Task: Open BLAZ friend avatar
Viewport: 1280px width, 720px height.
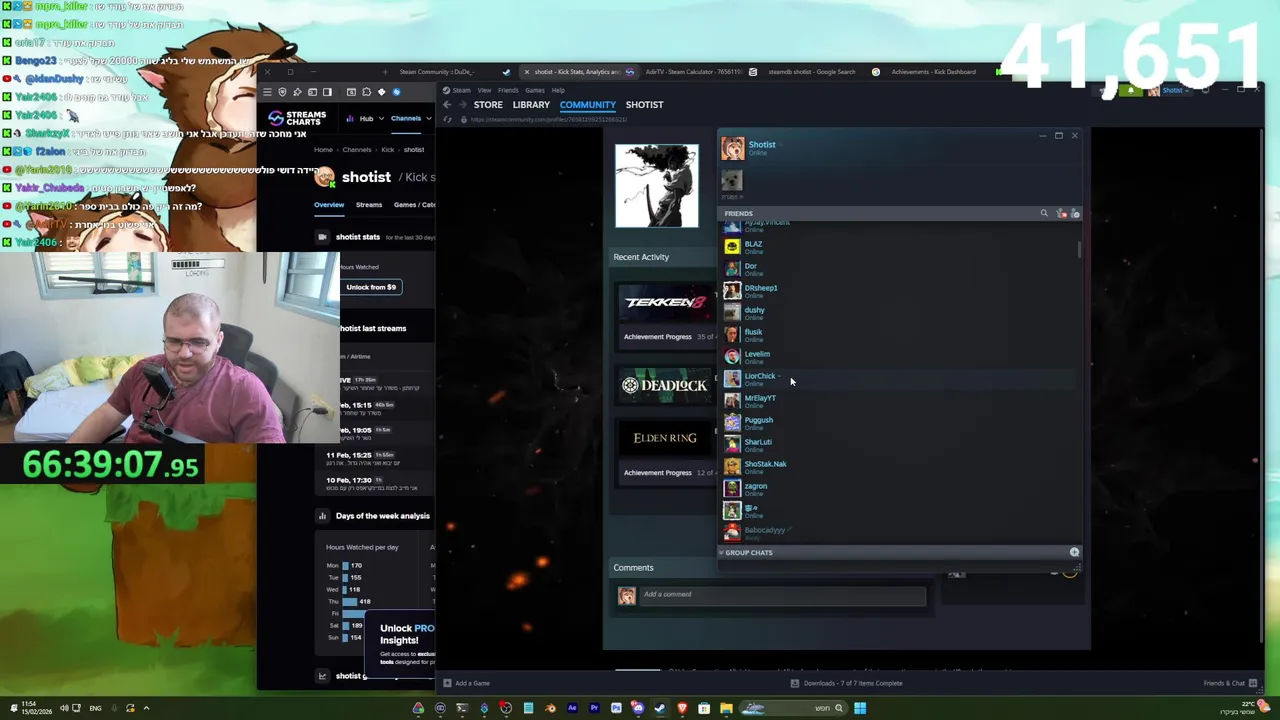Action: tap(732, 246)
